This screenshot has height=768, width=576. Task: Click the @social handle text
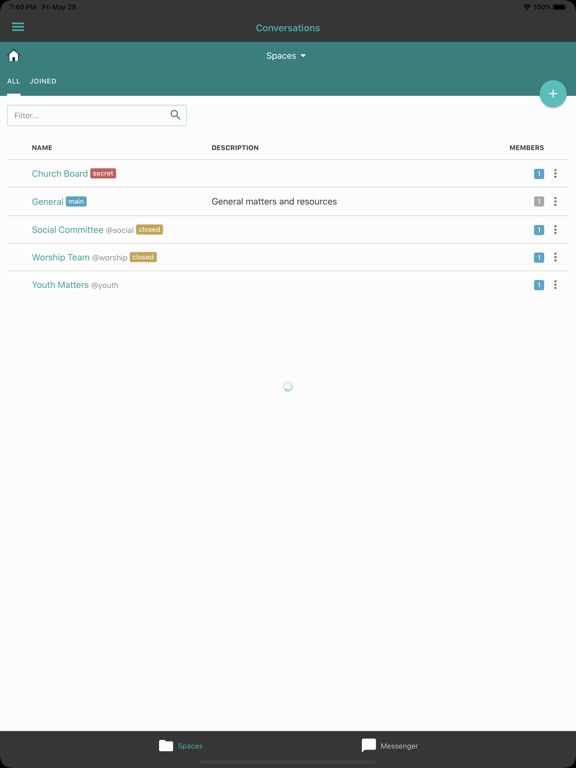point(120,230)
